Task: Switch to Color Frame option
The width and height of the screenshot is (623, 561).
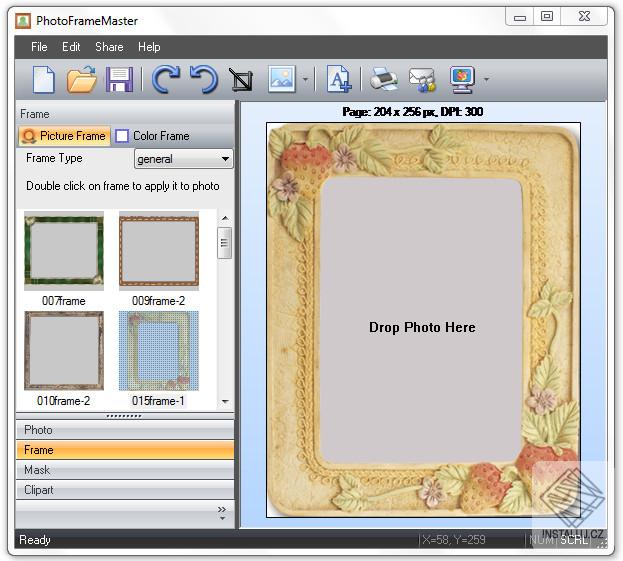Action: tap(153, 136)
